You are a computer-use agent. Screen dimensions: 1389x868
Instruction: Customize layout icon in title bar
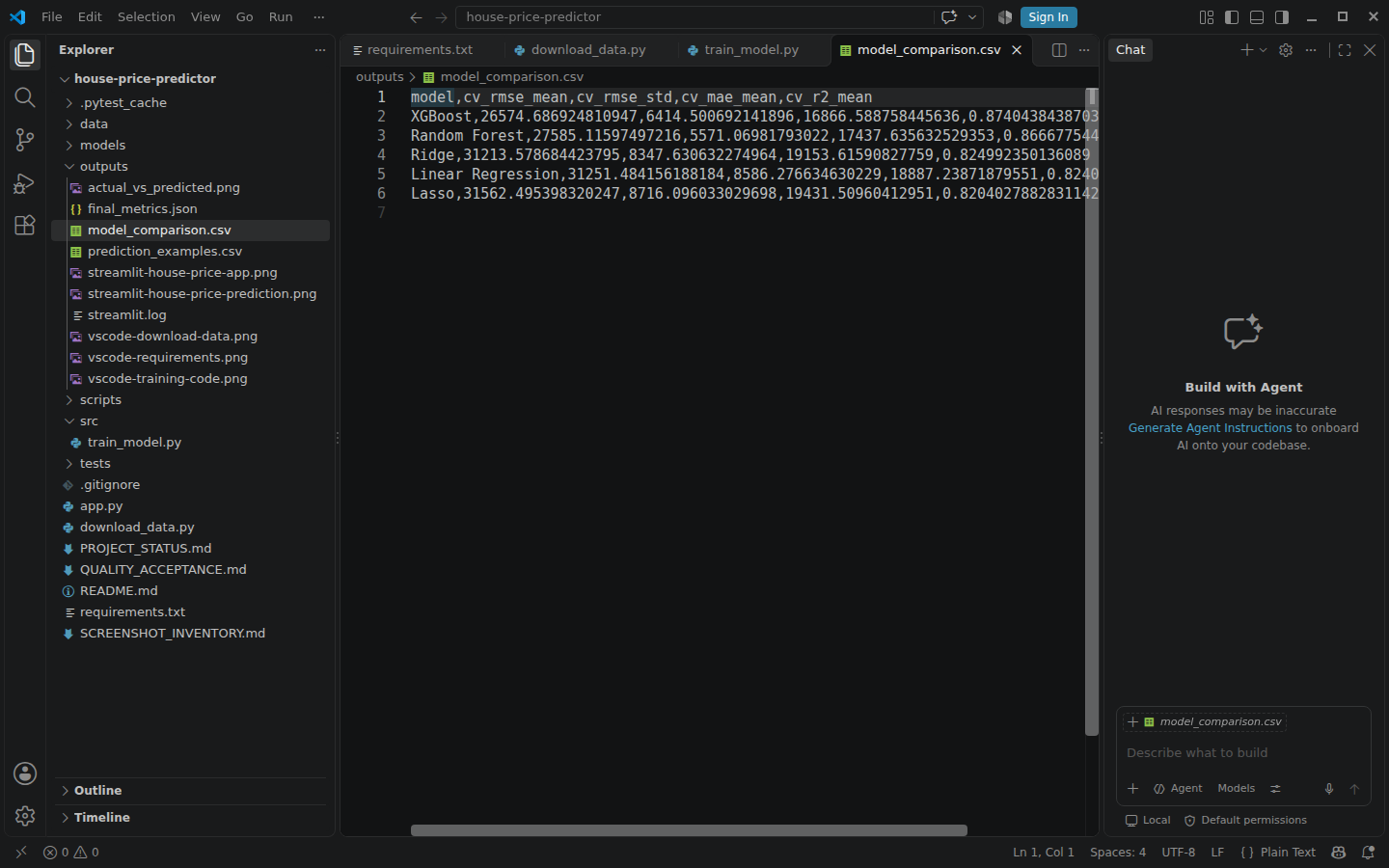coord(1207,17)
